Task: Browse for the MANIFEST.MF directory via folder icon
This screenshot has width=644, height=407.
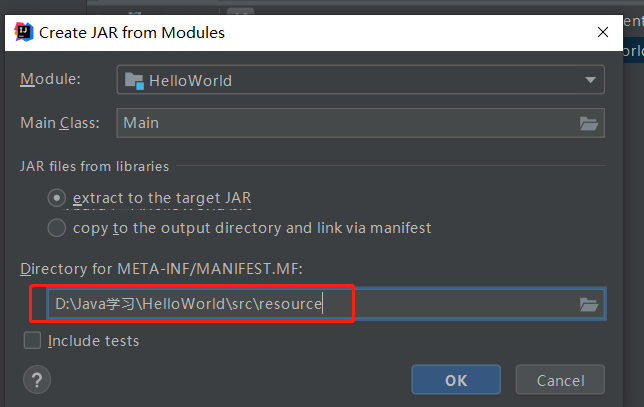Action: (589, 304)
